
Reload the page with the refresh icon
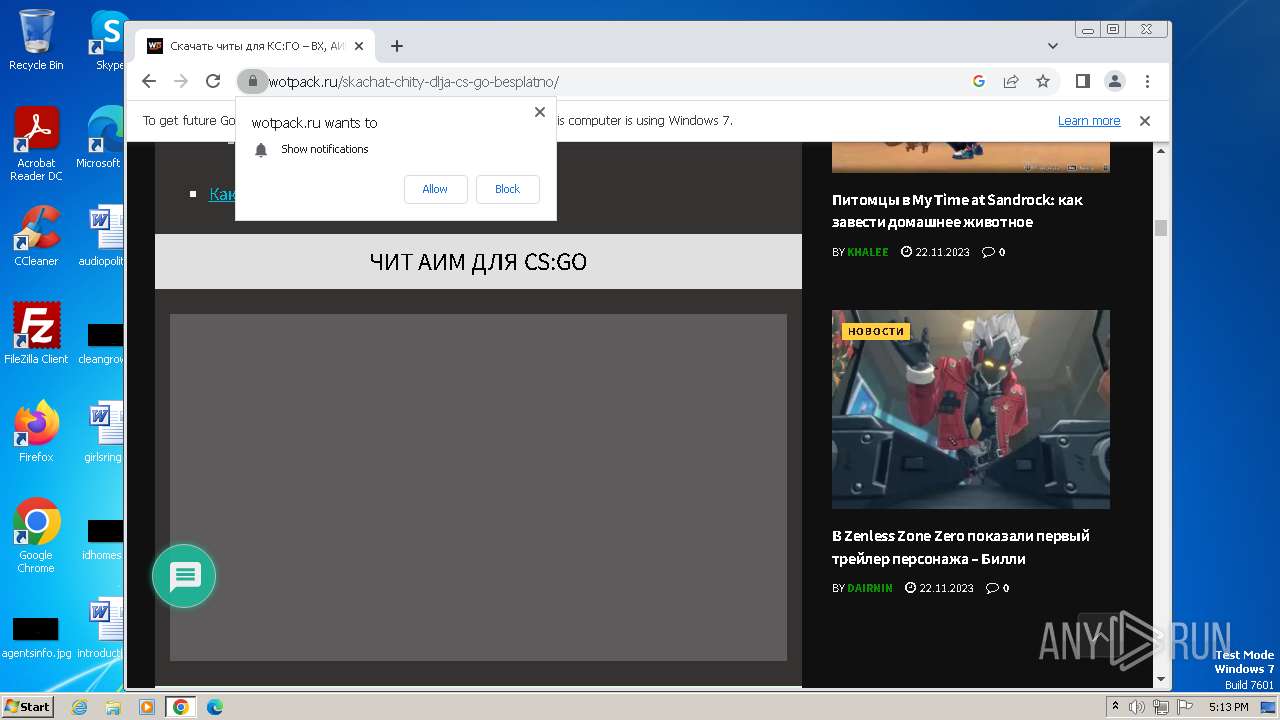[213, 81]
